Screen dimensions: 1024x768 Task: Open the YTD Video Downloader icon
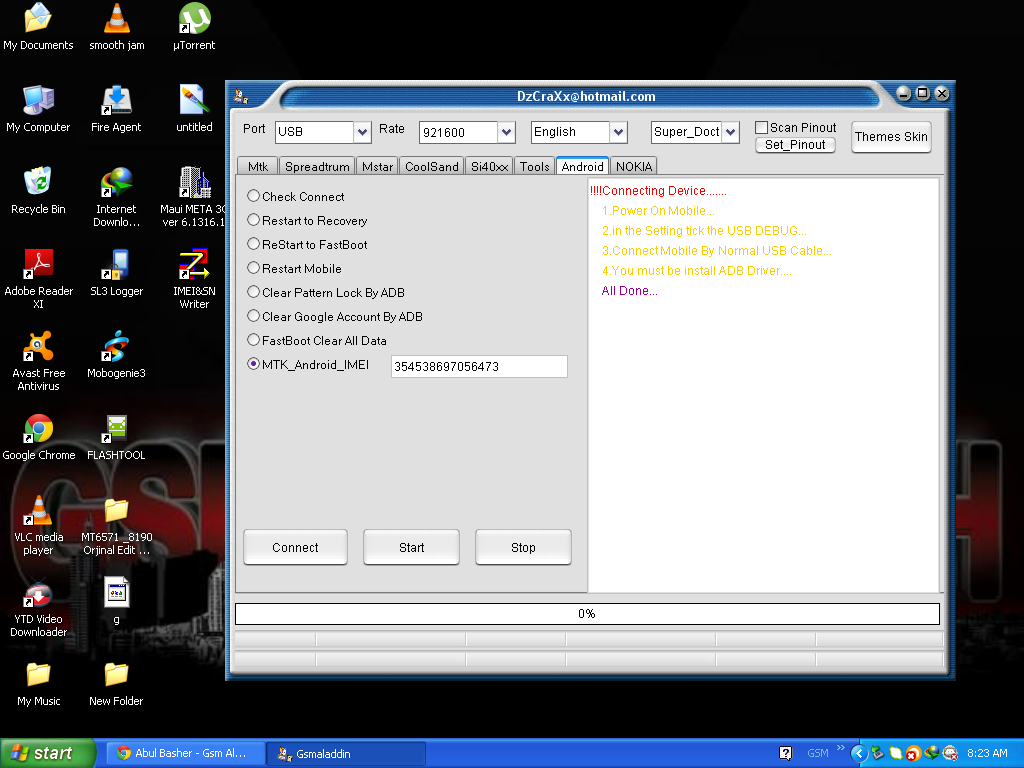coord(38,597)
